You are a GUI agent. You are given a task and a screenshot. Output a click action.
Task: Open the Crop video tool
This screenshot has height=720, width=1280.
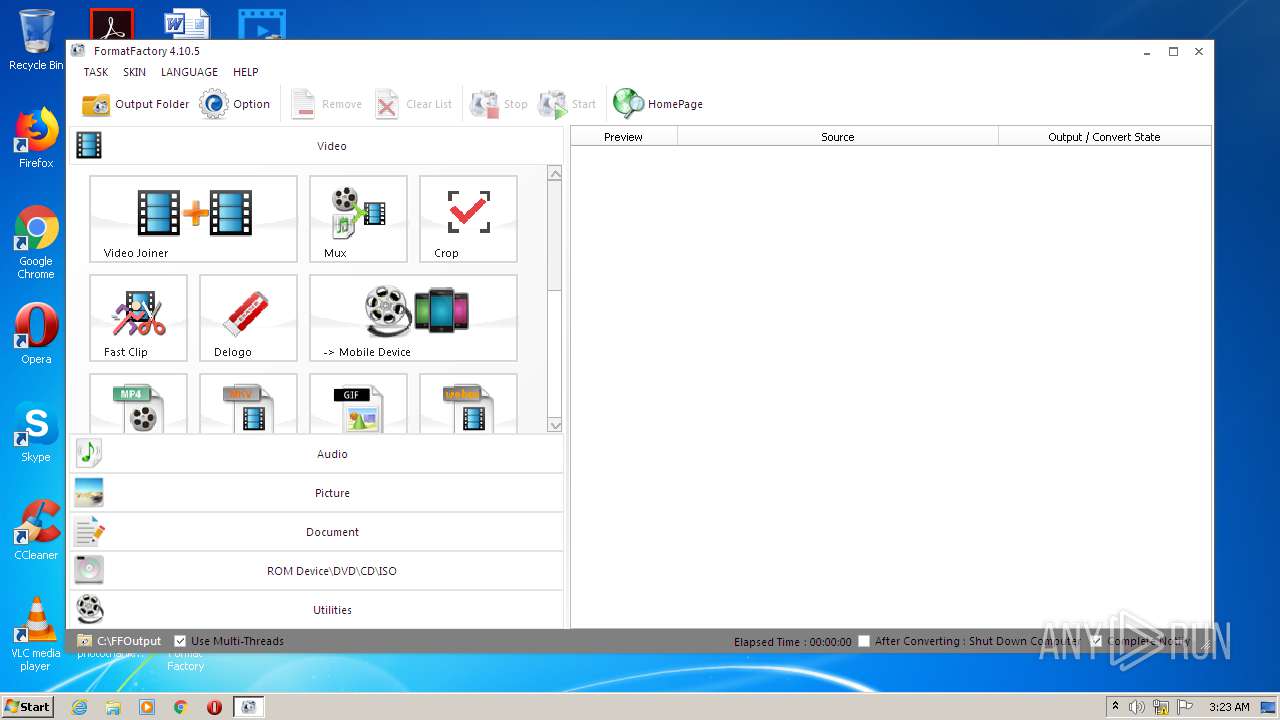point(468,219)
